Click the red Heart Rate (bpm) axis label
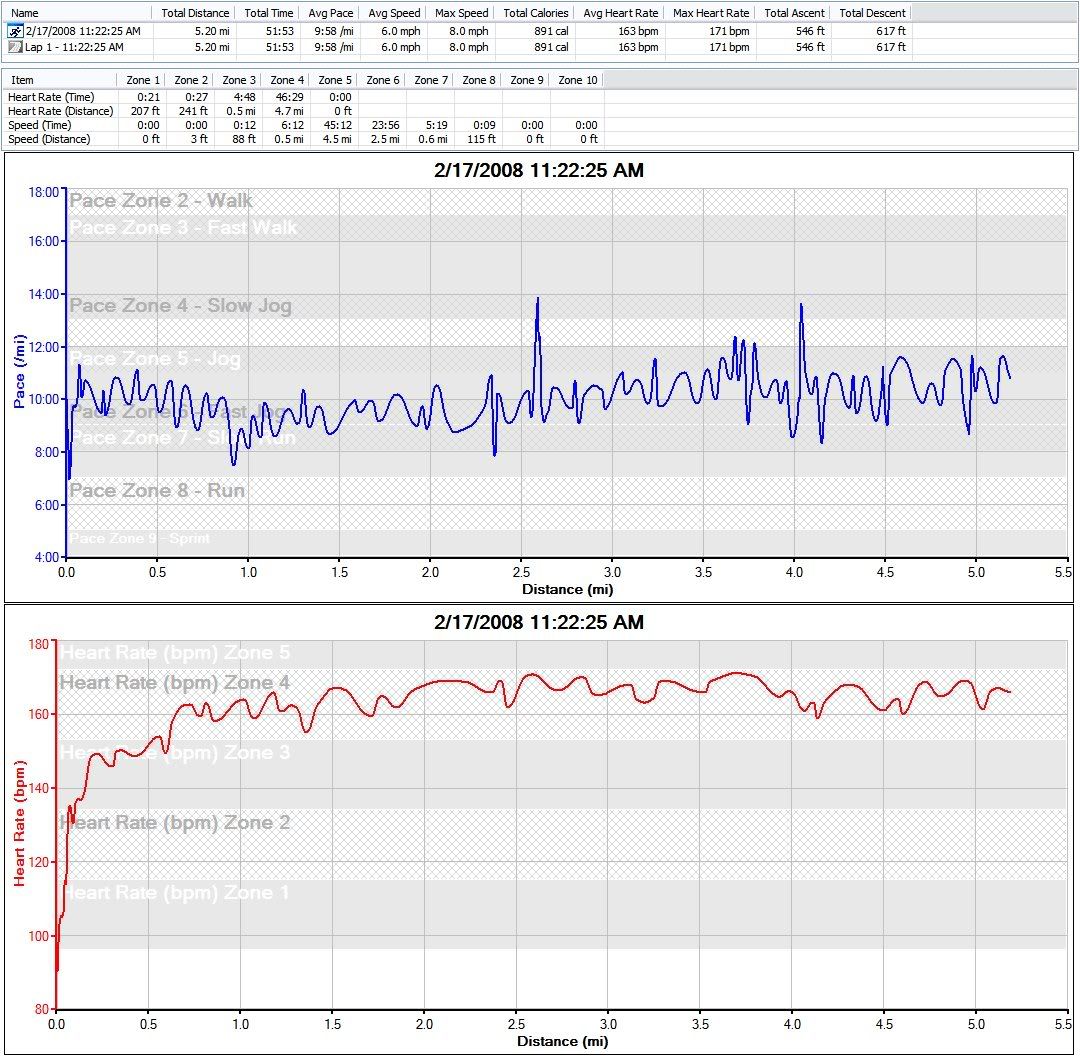 [x=19, y=822]
